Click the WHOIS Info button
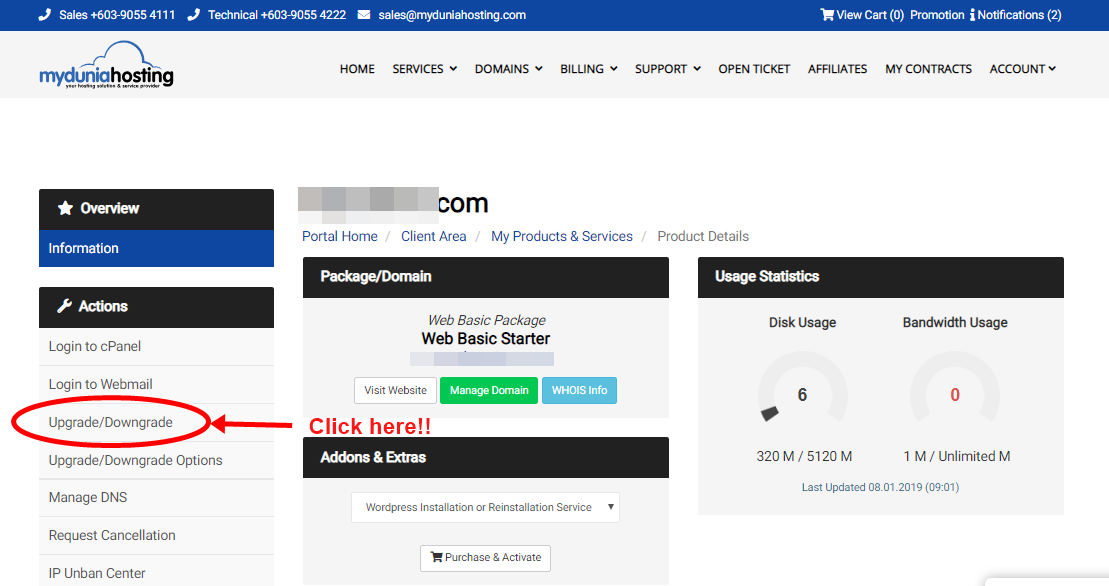1109x586 pixels. (x=579, y=390)
